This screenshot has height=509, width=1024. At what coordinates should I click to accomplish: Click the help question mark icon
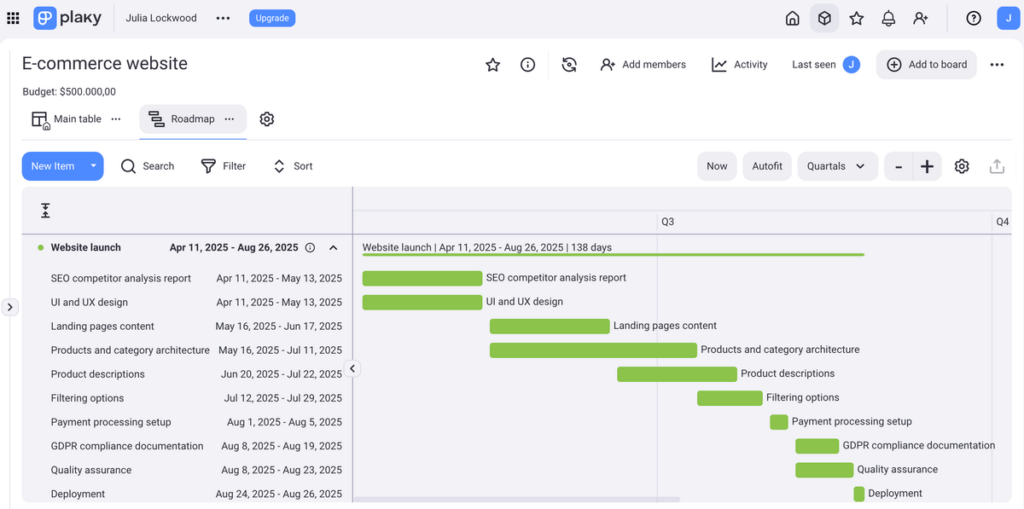[x=973, y=18]
